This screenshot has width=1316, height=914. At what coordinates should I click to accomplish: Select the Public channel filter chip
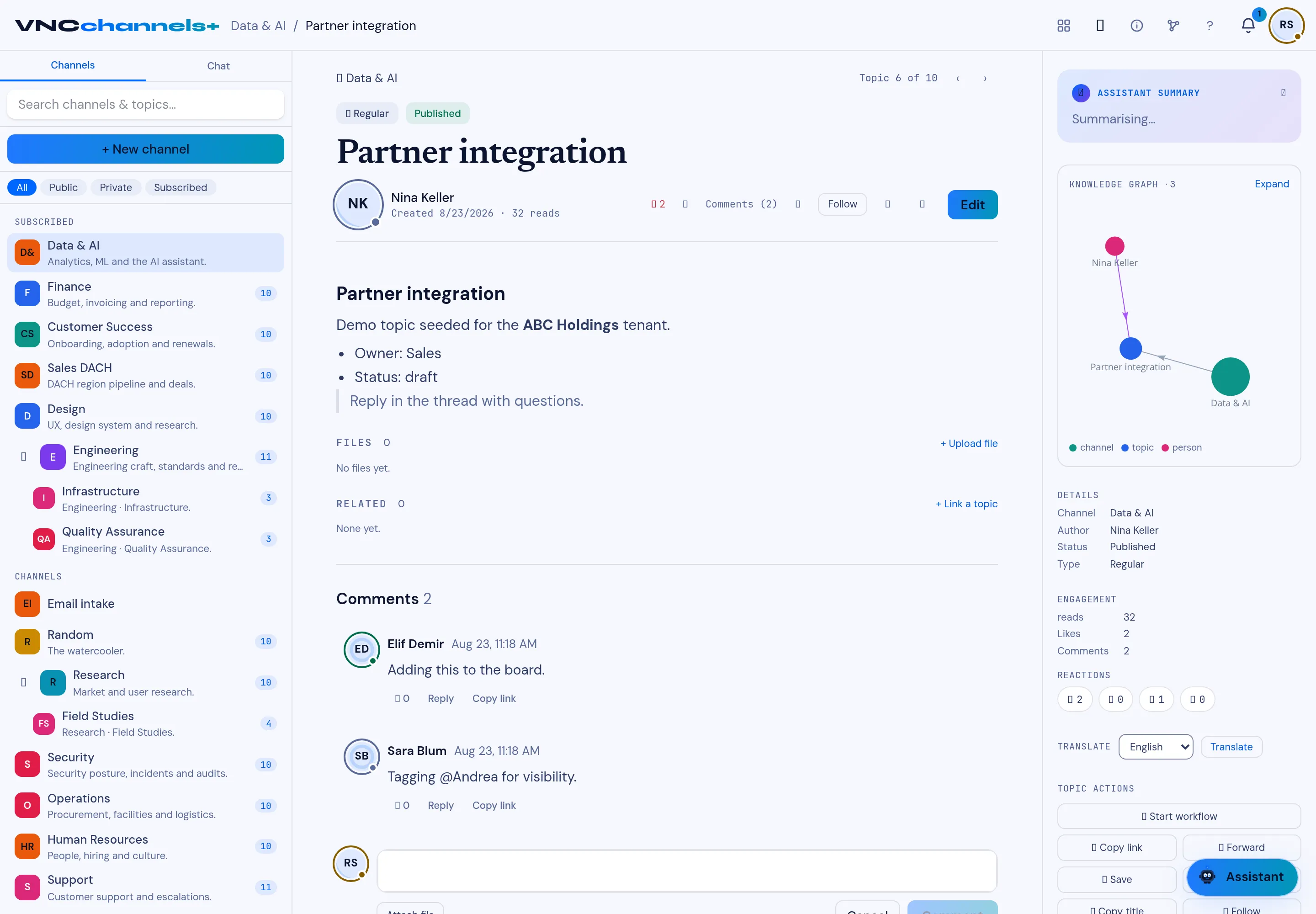[x=63, y=187]
